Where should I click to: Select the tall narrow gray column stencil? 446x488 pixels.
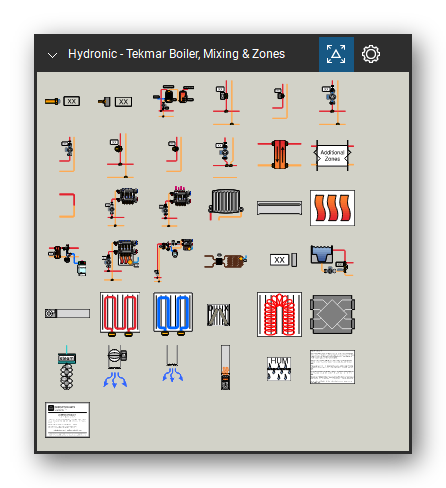point(225,368)
